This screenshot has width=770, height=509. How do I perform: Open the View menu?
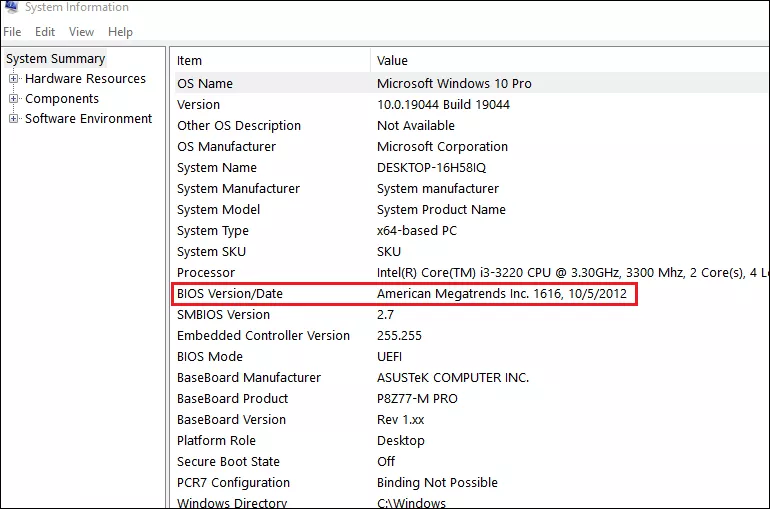pos(81,32)
